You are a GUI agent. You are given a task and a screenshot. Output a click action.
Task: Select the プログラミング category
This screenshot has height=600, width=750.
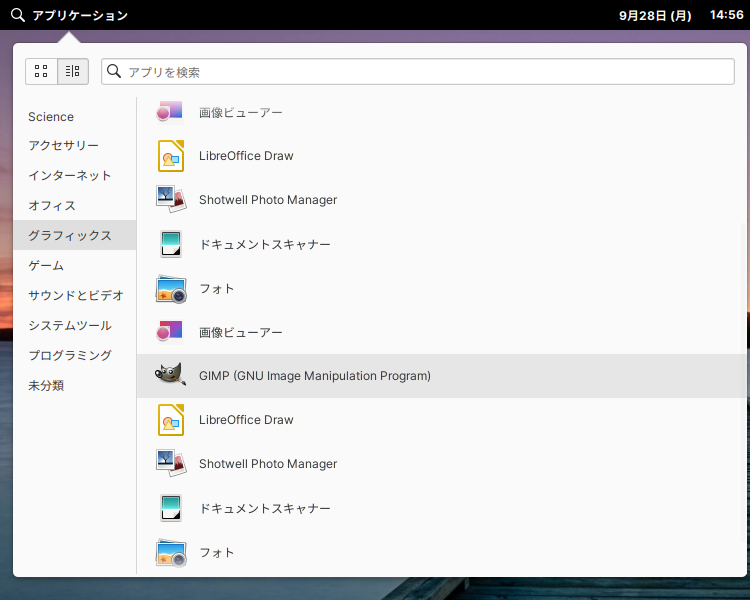[75, 356]
